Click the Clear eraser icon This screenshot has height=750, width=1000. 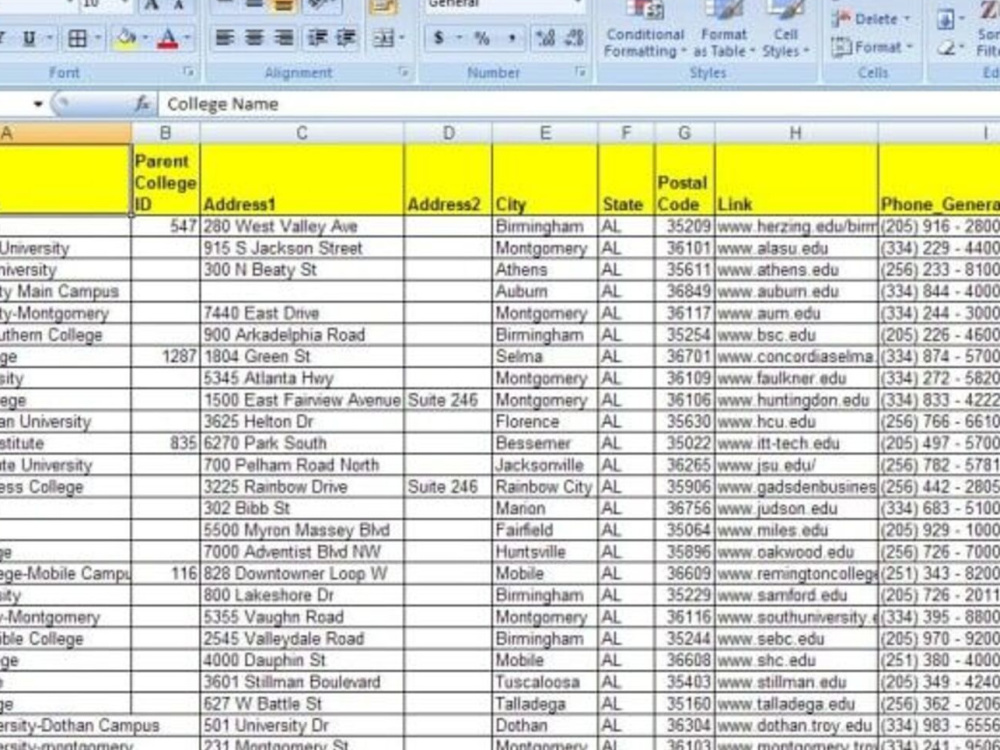point(945,47)
